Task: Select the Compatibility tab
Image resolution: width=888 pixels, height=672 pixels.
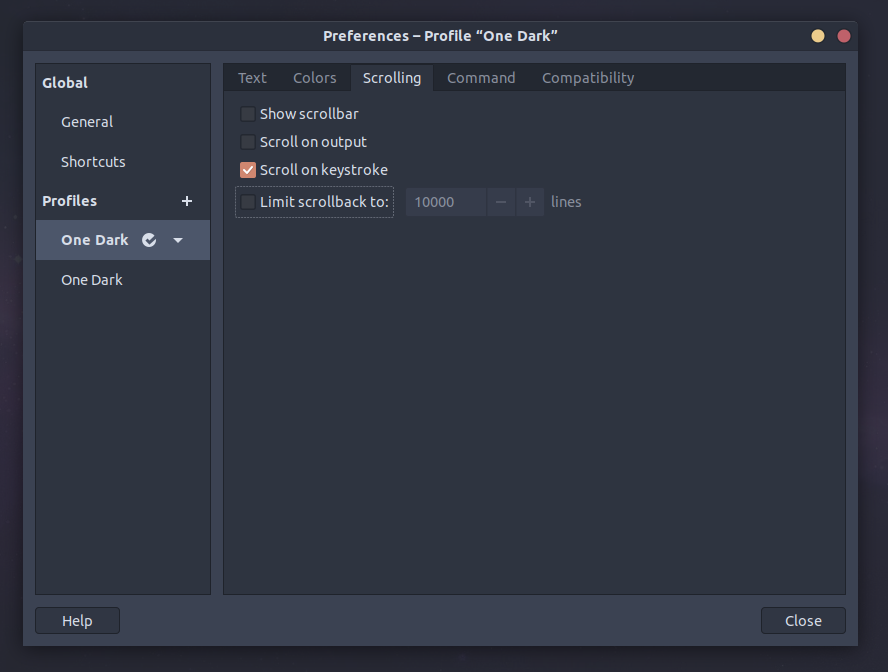Action: pos(588,78)
